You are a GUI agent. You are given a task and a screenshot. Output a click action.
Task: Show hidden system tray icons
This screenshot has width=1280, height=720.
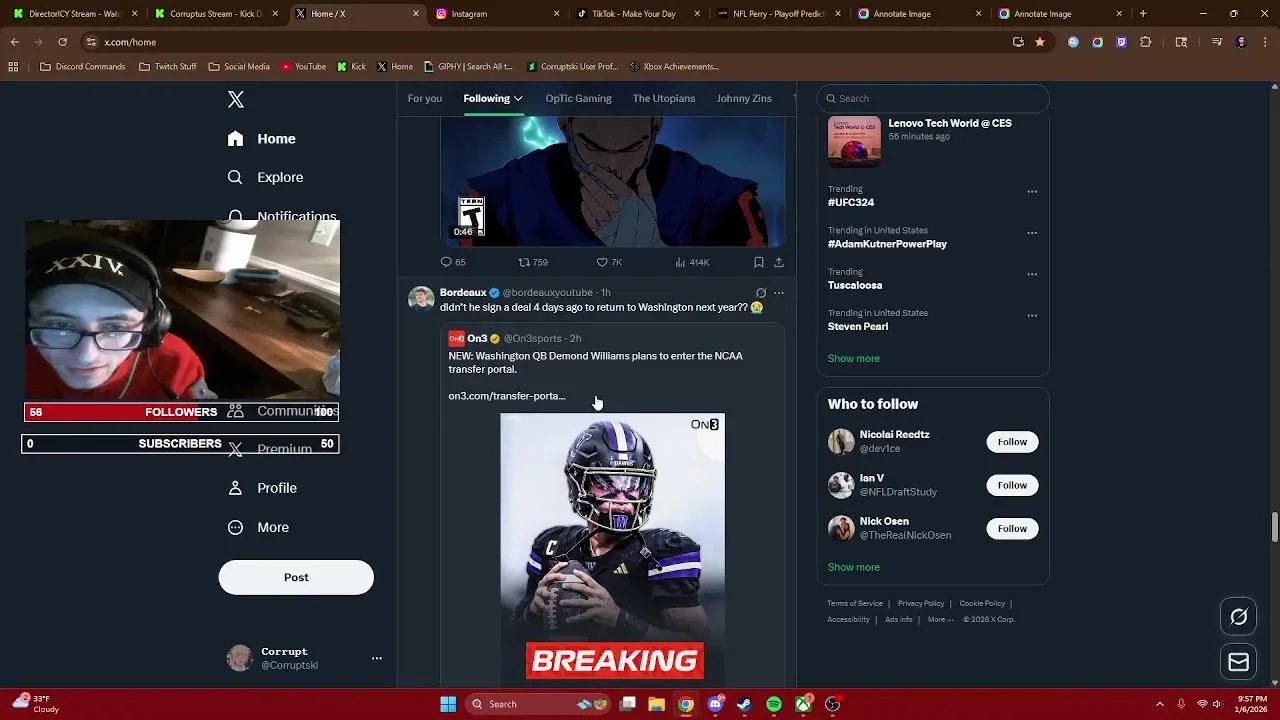(x=1160, y=704)
